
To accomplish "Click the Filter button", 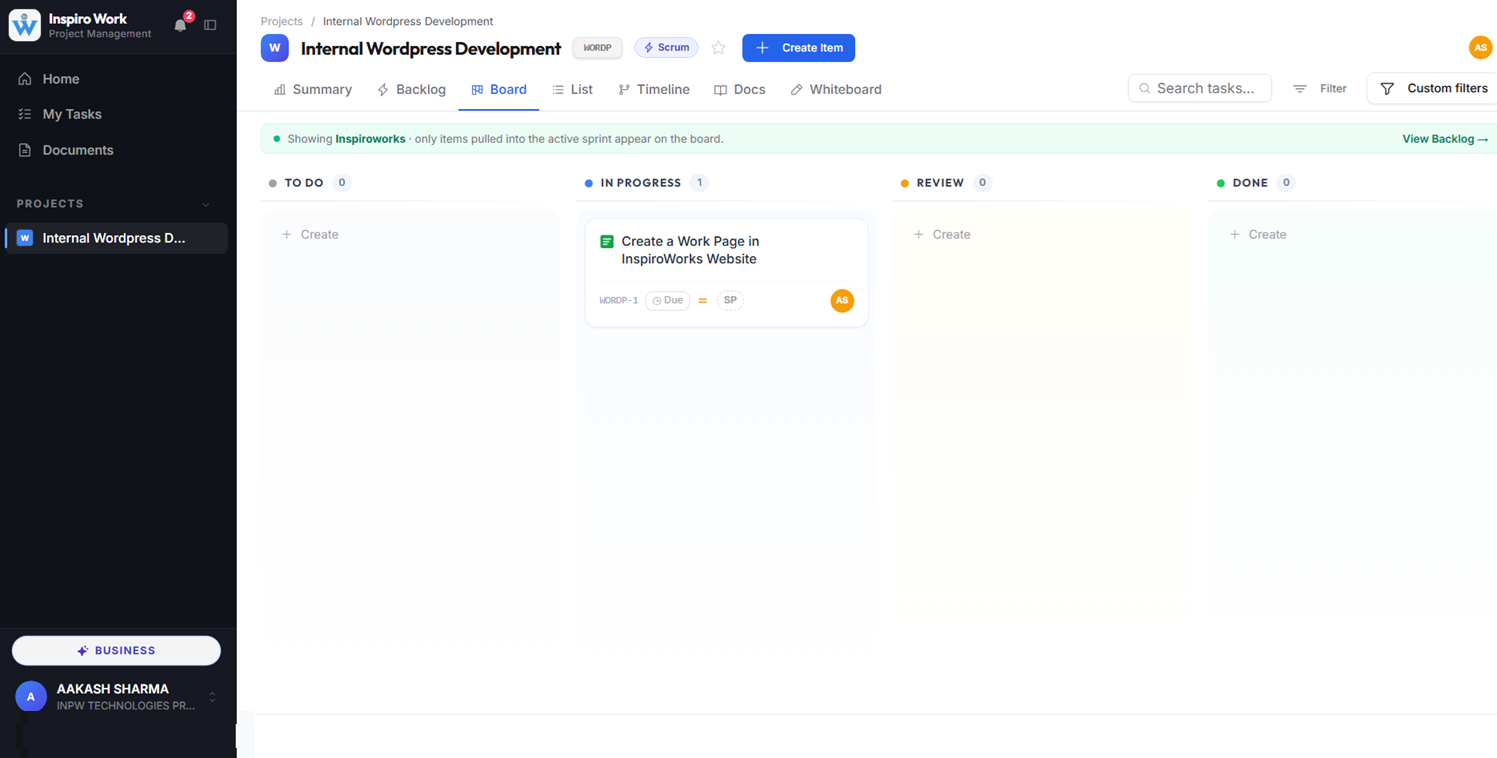I will (x=1320, y=88).
